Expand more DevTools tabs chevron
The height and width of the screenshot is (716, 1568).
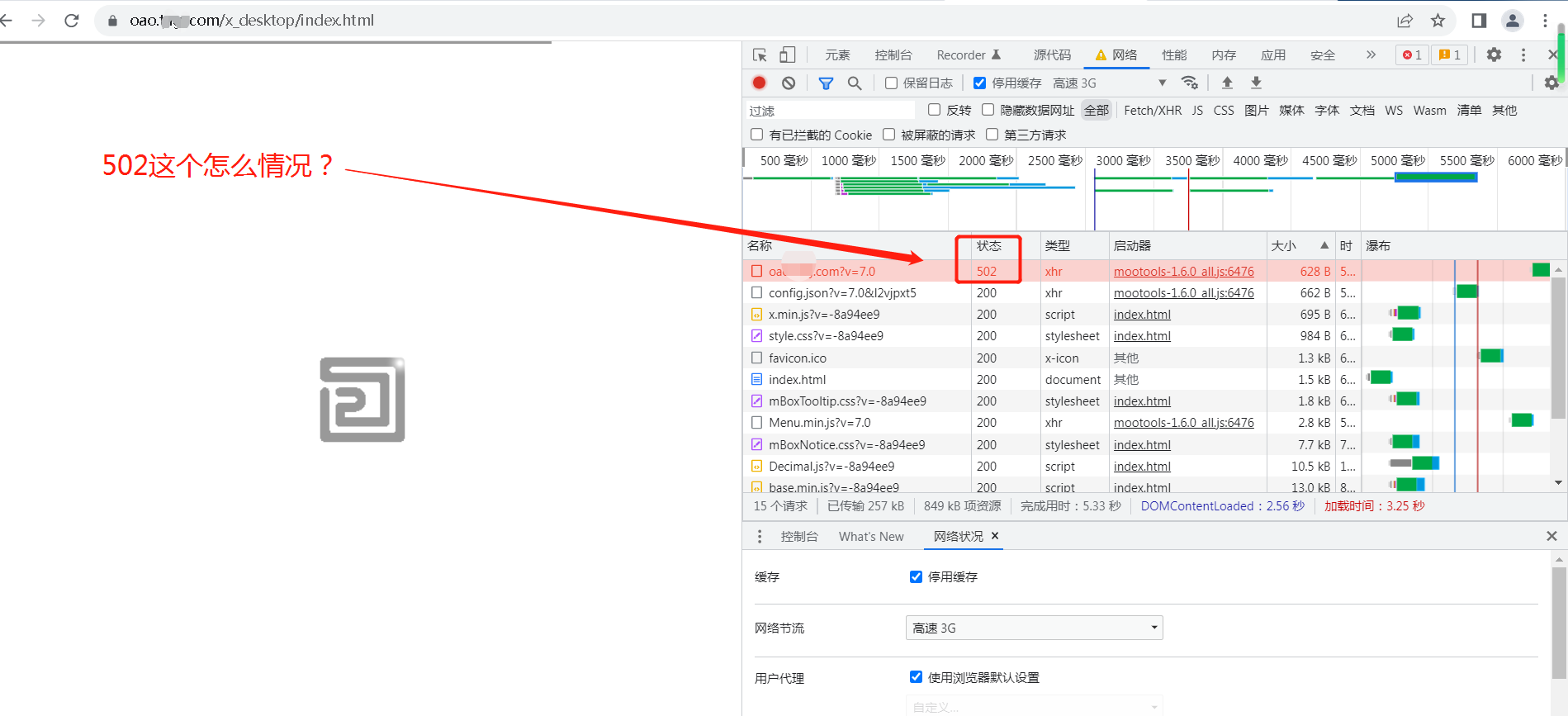point(1371,55)
